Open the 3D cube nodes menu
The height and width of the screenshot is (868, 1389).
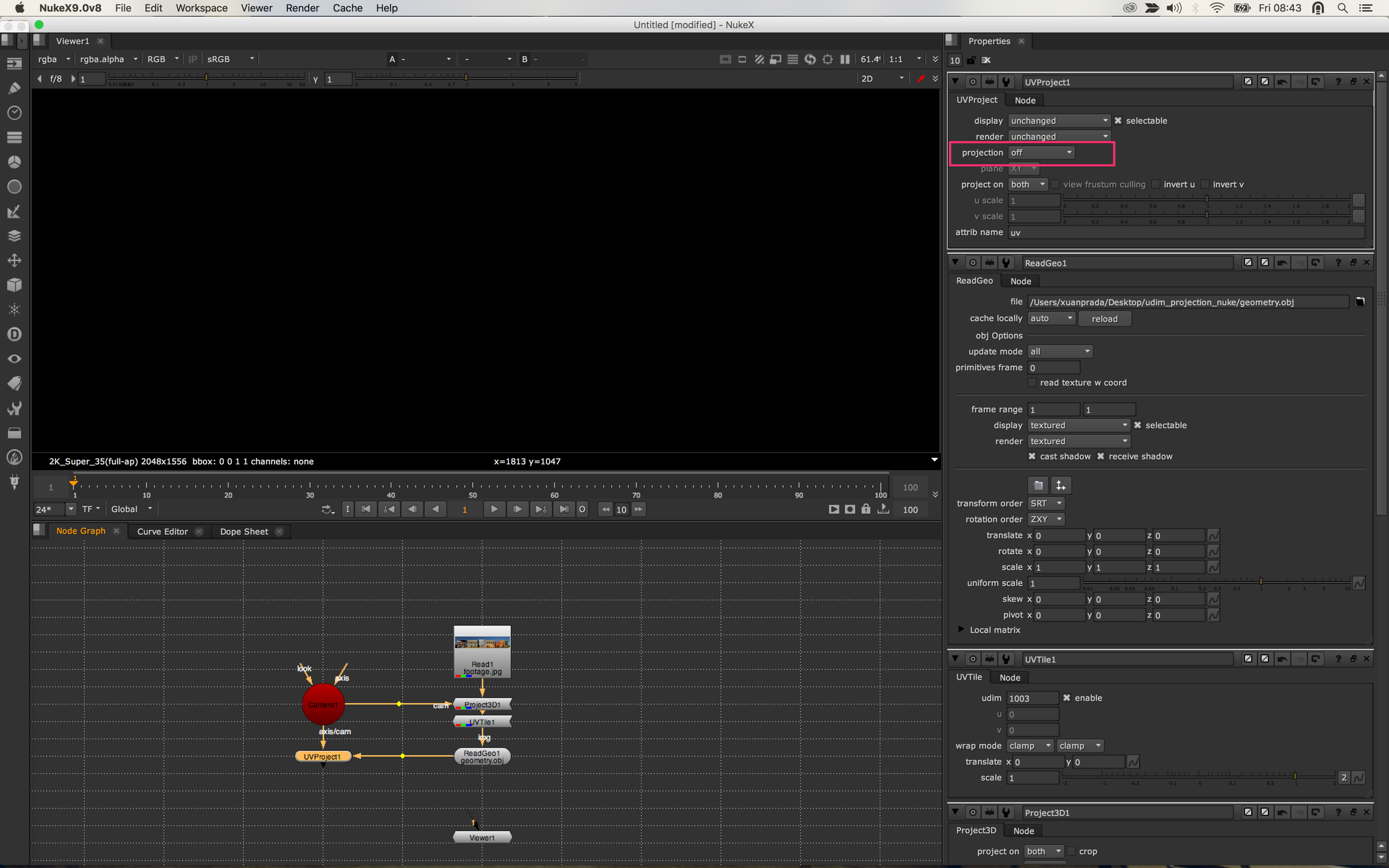[x=14, y=285]
